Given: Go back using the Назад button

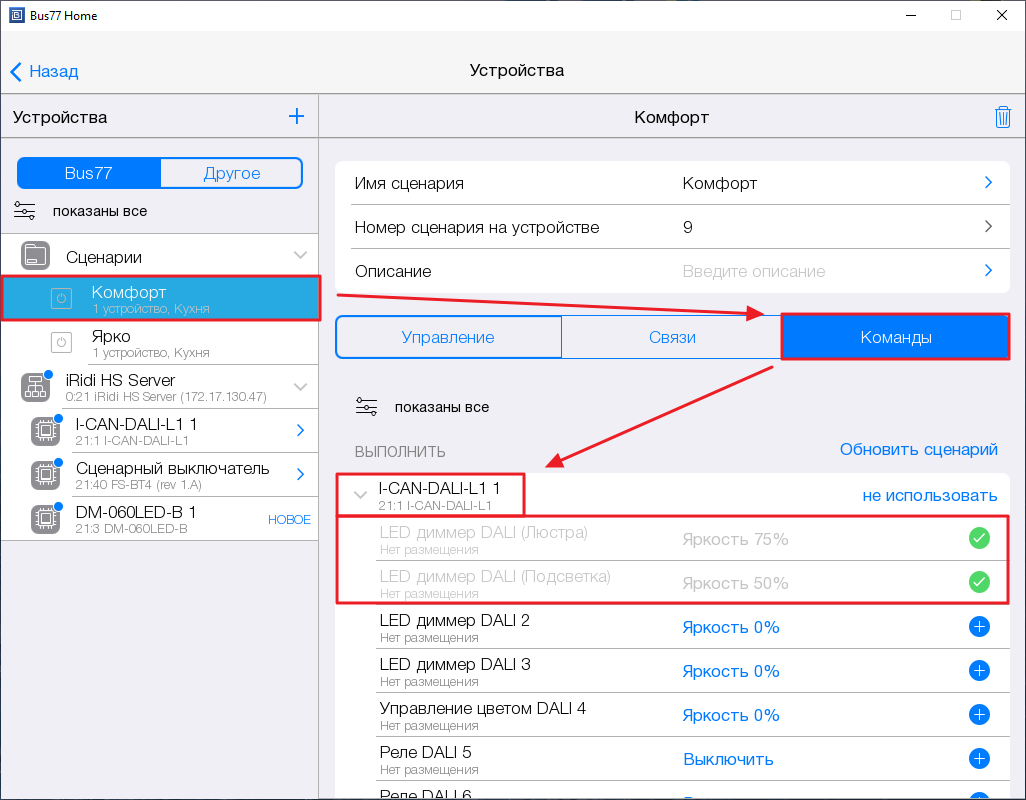Looking at the screenshot, I should (45, 71).
